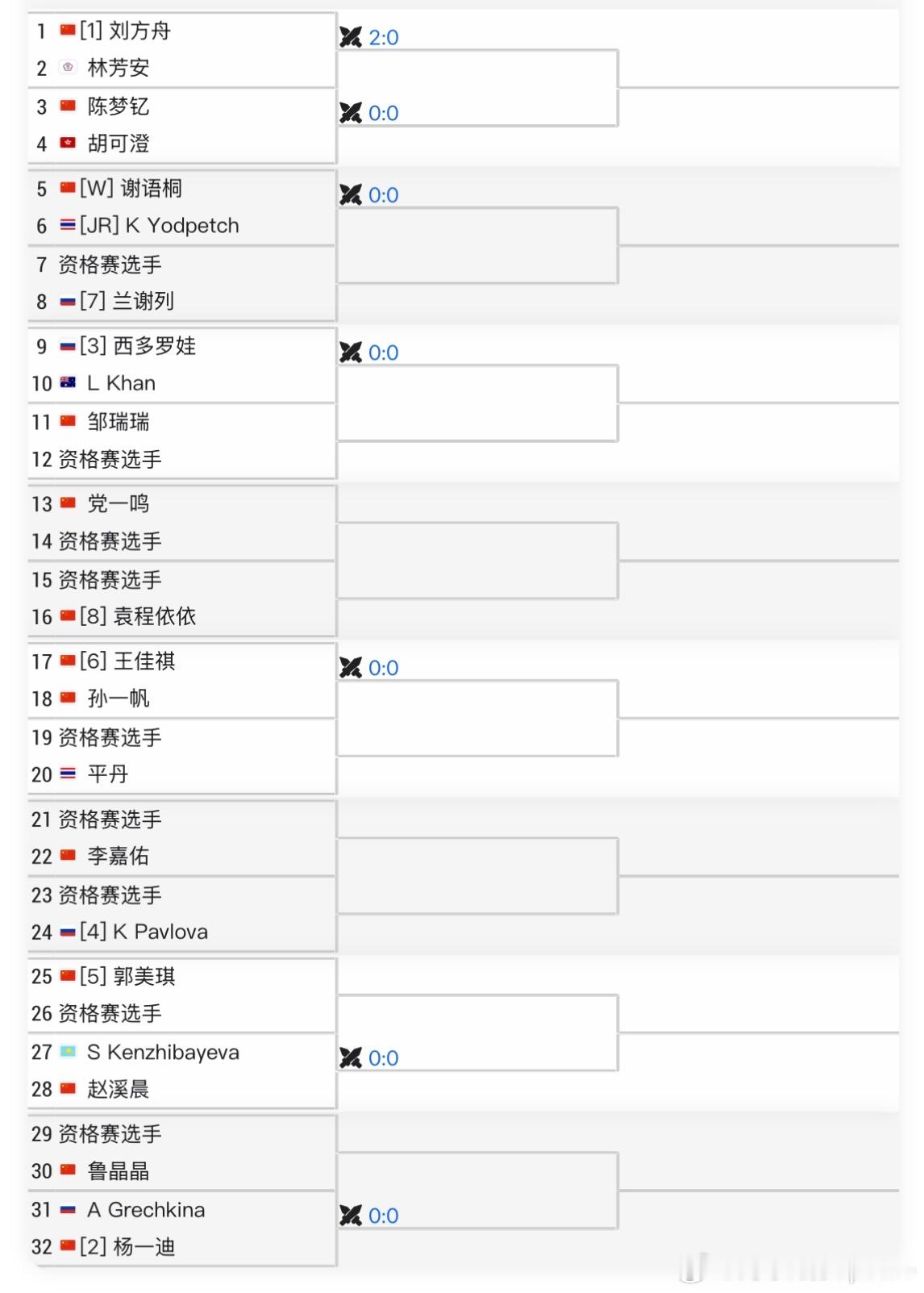Screen dimensions: 924x1293
Task: Open the 2:0 score link
Action: point(384,37)
